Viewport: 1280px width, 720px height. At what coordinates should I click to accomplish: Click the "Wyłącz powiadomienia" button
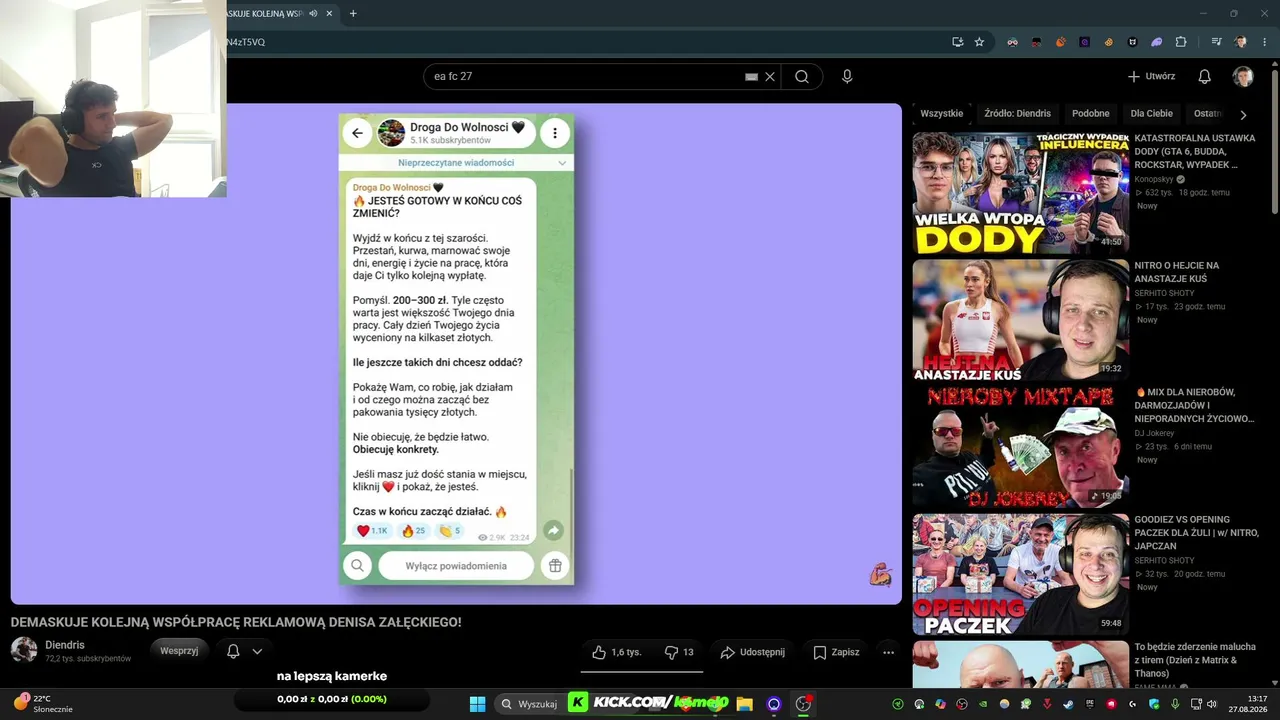point(456,566)
